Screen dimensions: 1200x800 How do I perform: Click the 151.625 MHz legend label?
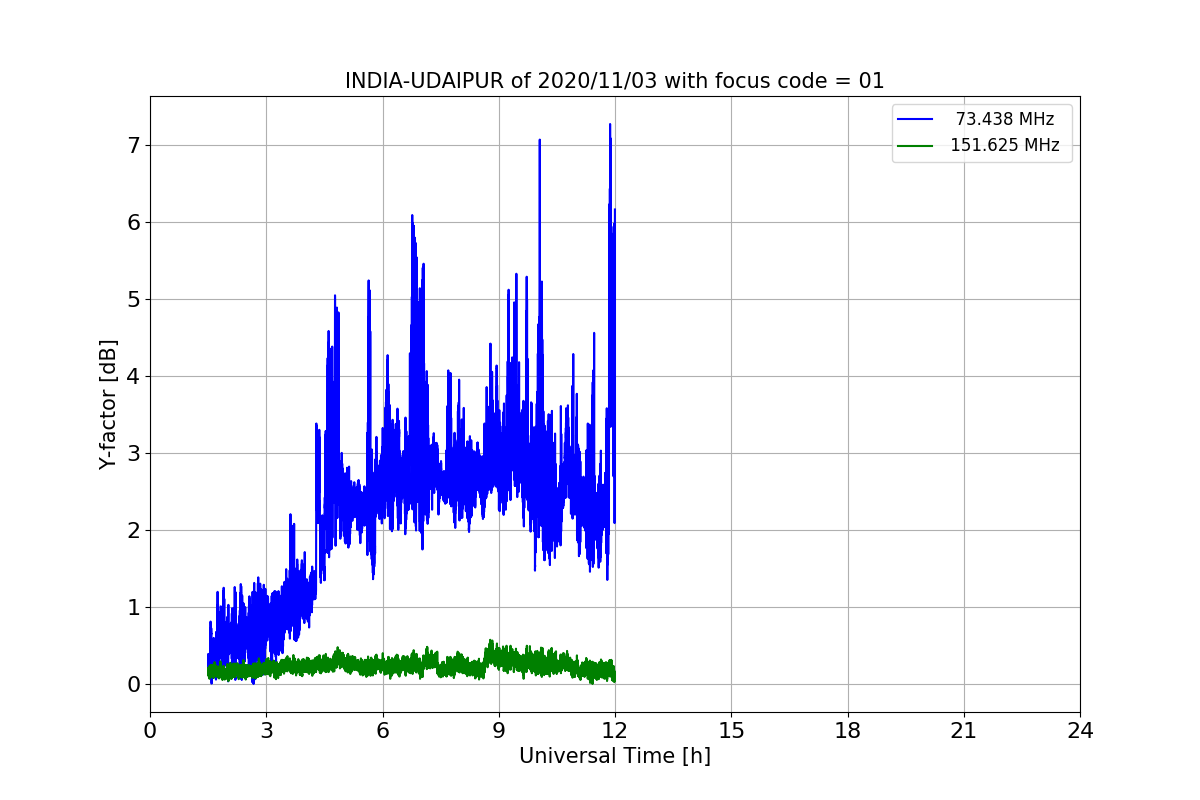pos(1005,145)
